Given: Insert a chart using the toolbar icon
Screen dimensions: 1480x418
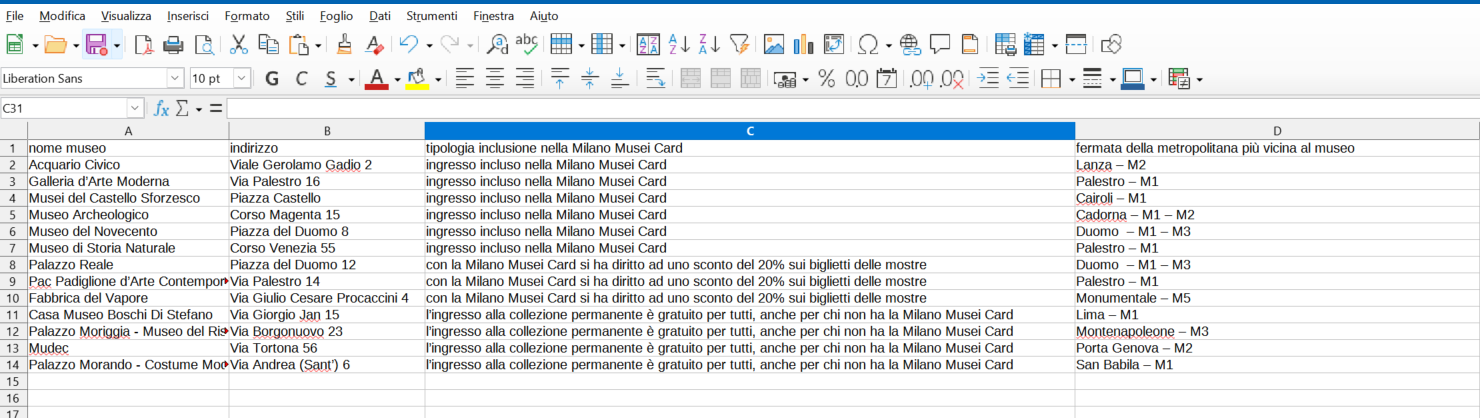Looking at the screenshot, I should coord(803,44).
